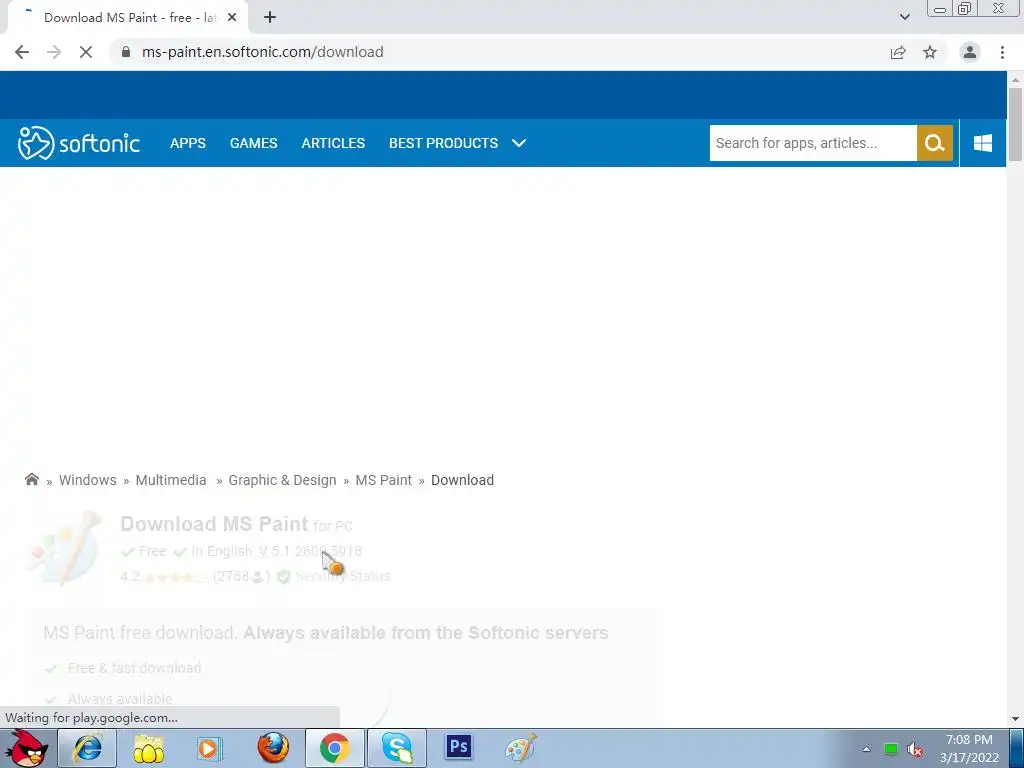This screenshot has width=1024, height=768.
Task: Open the folder icon on taskbar
Action: tap(148, 748)
